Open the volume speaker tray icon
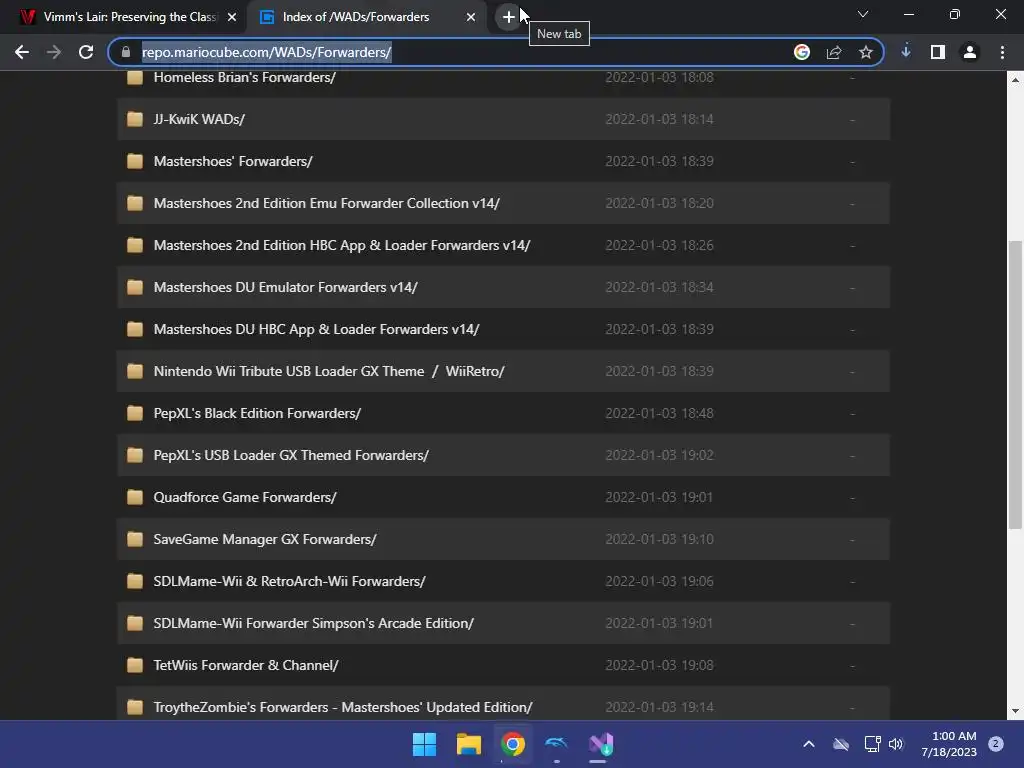Viewport: 1024px width, 768px height. (x=896, y=744)
